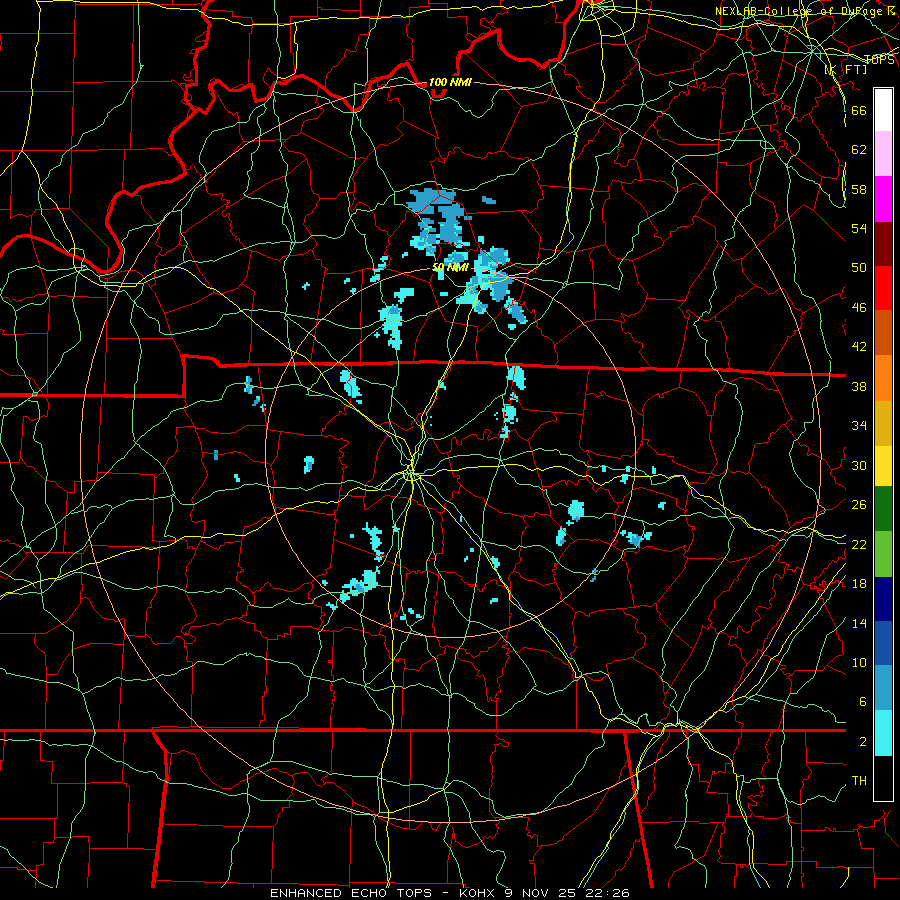Click the black TH legend swatch
This screenshot has width=900, height=900.
tap(883, 778)
